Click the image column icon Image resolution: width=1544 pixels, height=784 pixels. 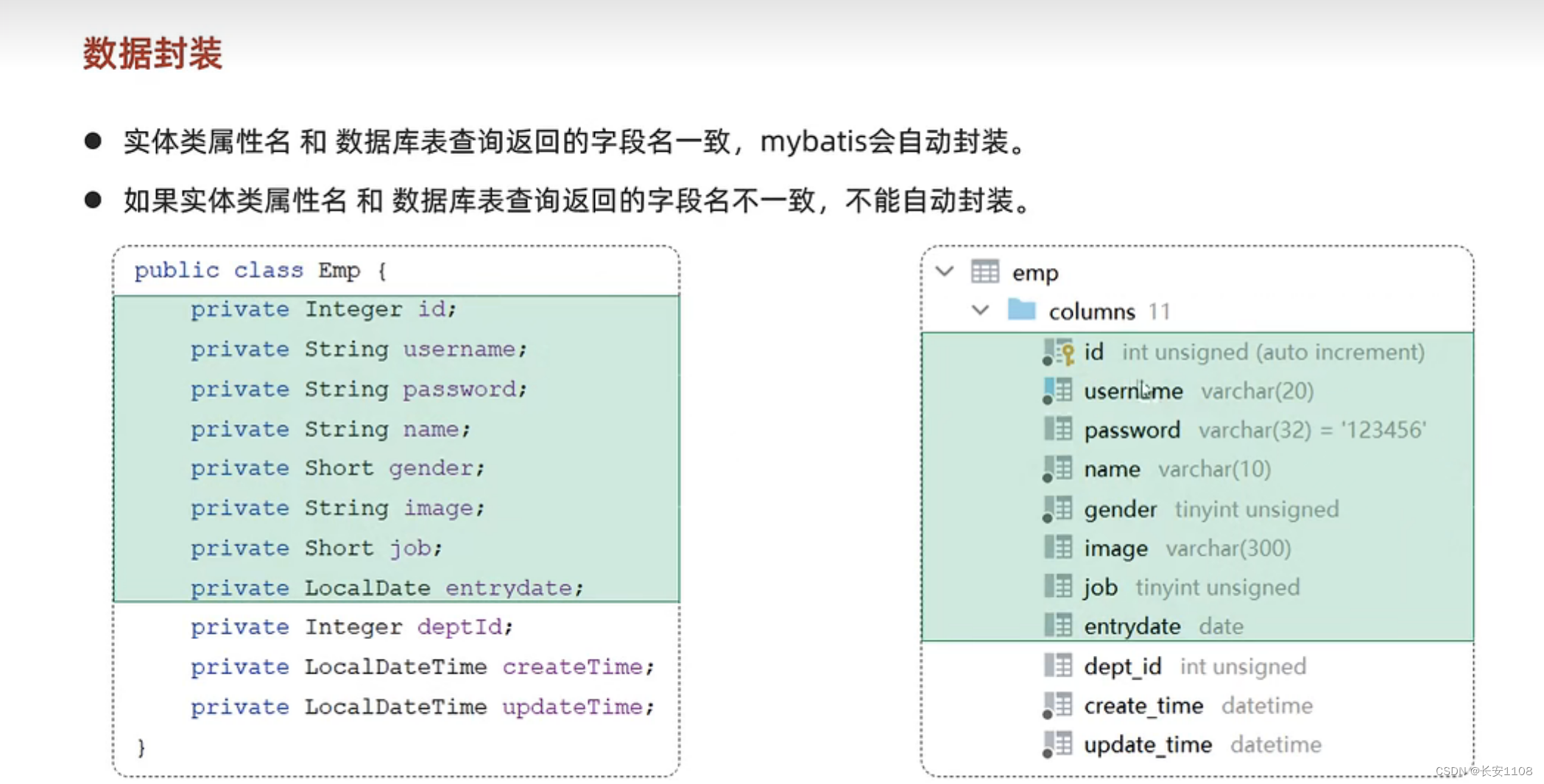click(1058, 547)
